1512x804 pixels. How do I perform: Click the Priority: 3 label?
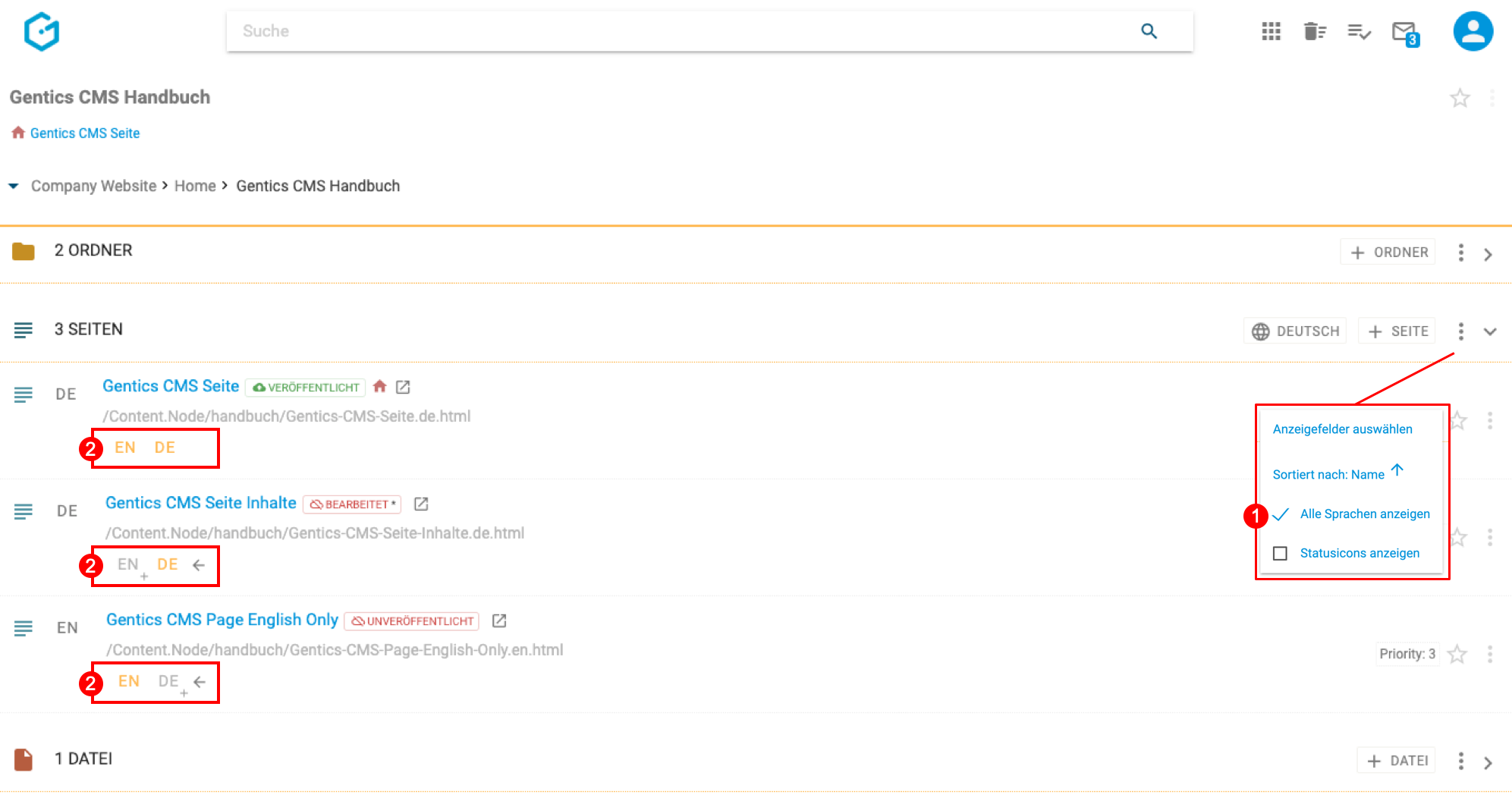pyautogui.click(x=1407, y=654)
